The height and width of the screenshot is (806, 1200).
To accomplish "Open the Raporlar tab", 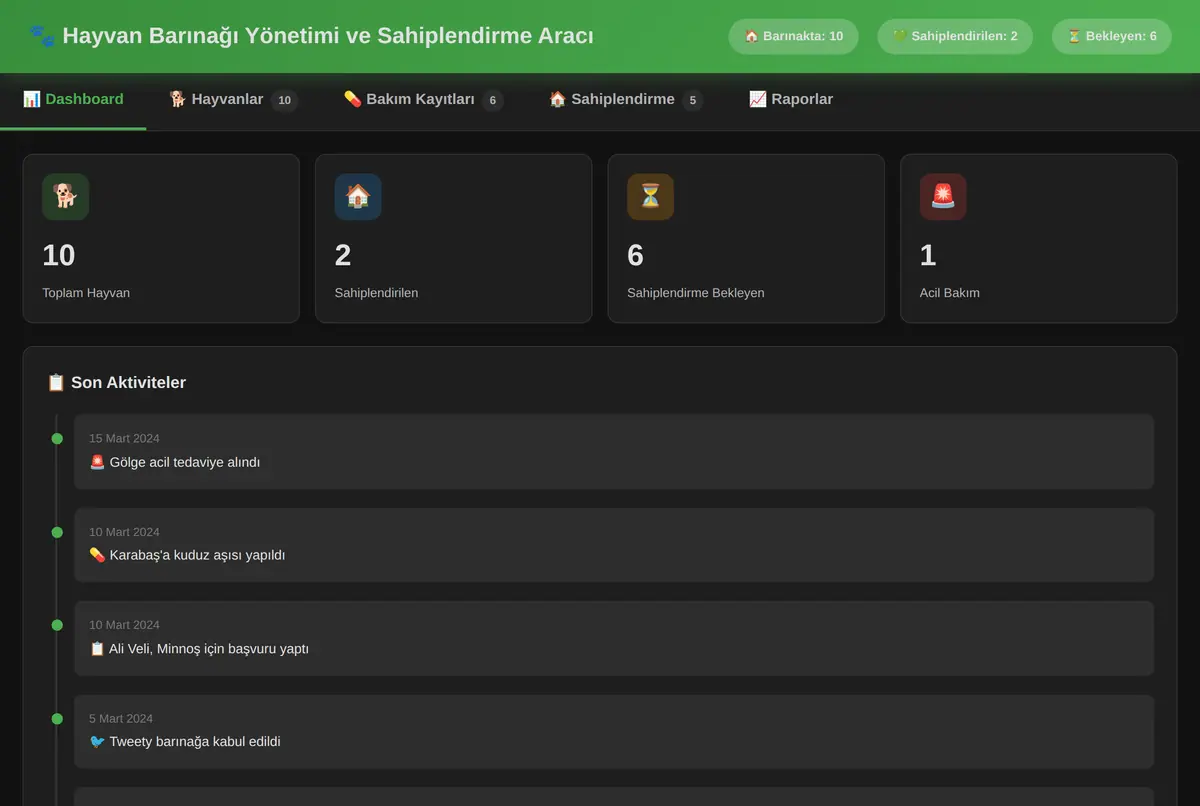I will (791, 100).
